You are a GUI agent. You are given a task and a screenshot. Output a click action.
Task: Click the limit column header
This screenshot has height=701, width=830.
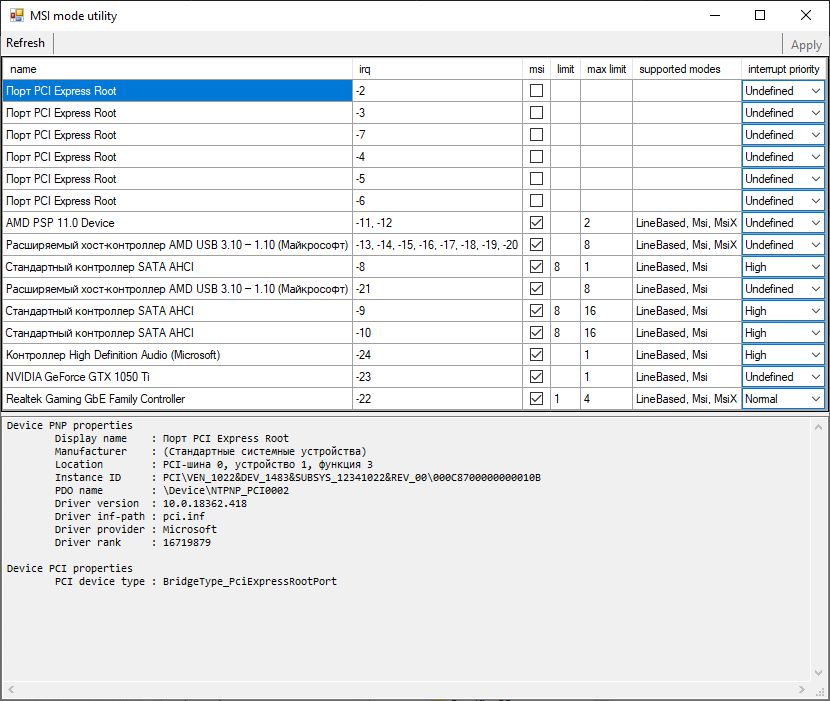tap(565, 69)
